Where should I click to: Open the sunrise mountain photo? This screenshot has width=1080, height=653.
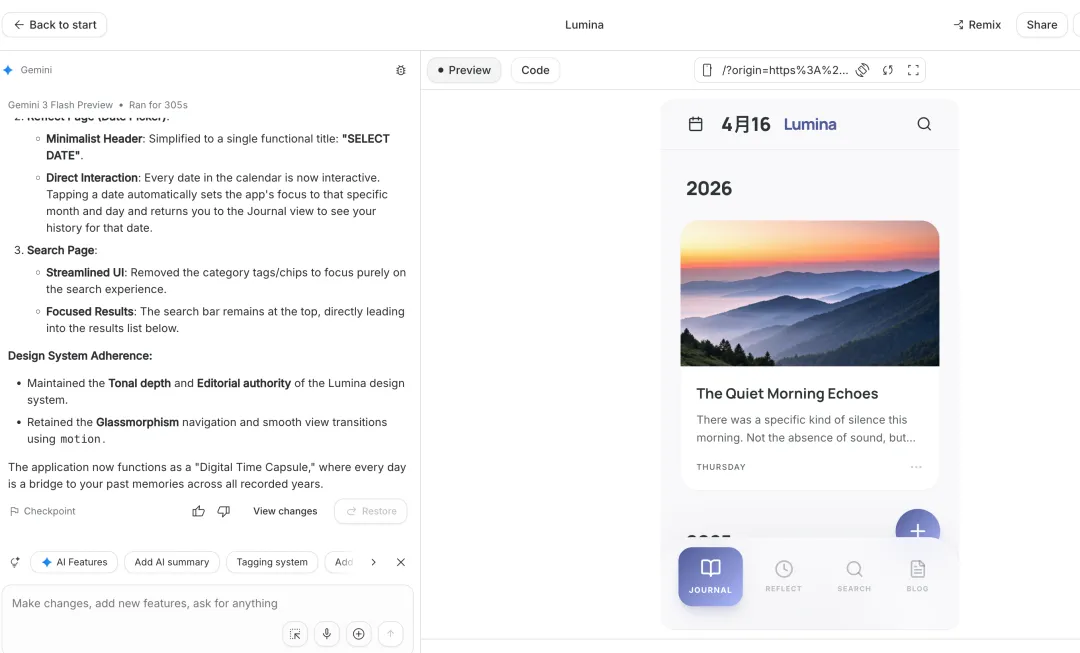coord(810,293)
